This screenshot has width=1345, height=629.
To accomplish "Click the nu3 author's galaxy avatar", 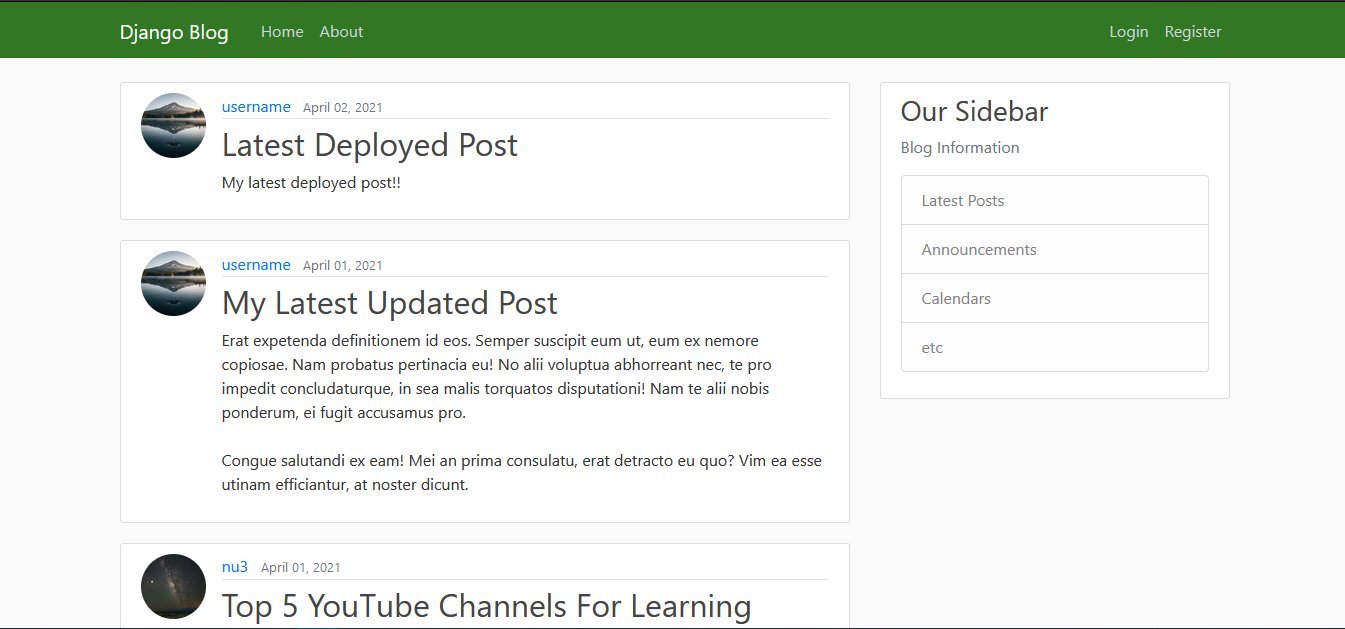I will click(x=173, y=586).
